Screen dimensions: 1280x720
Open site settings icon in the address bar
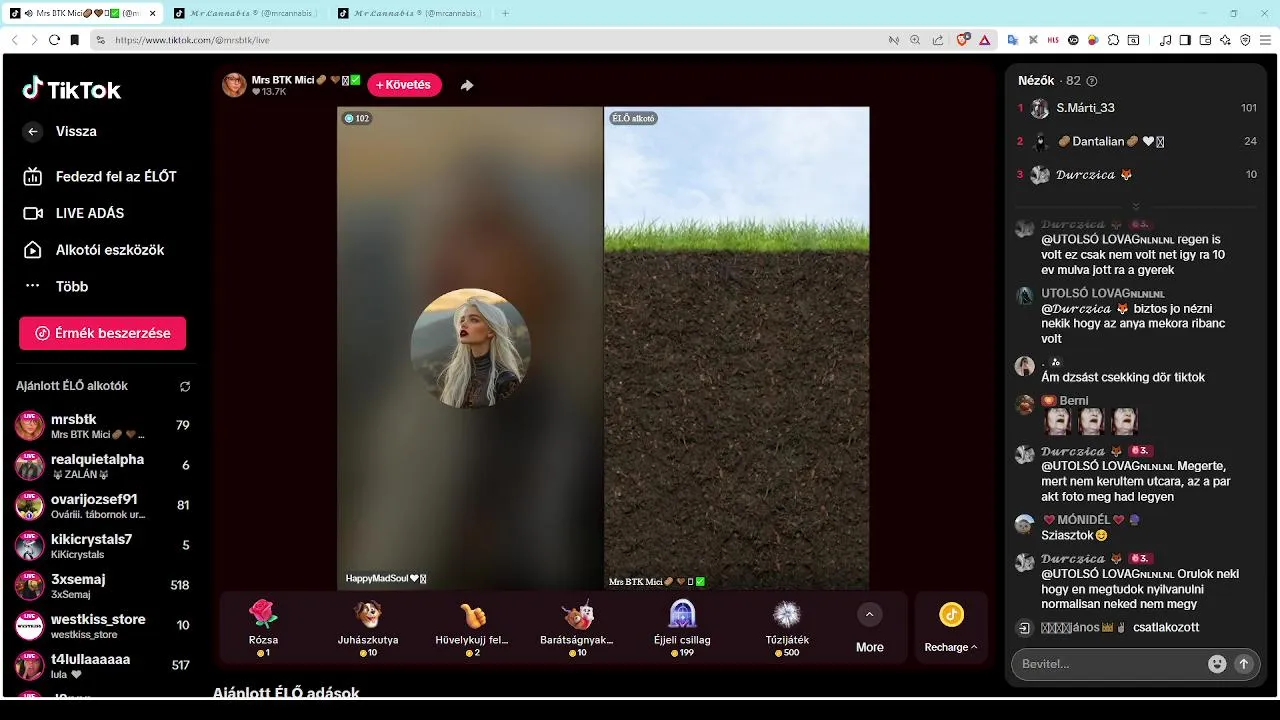100,40
